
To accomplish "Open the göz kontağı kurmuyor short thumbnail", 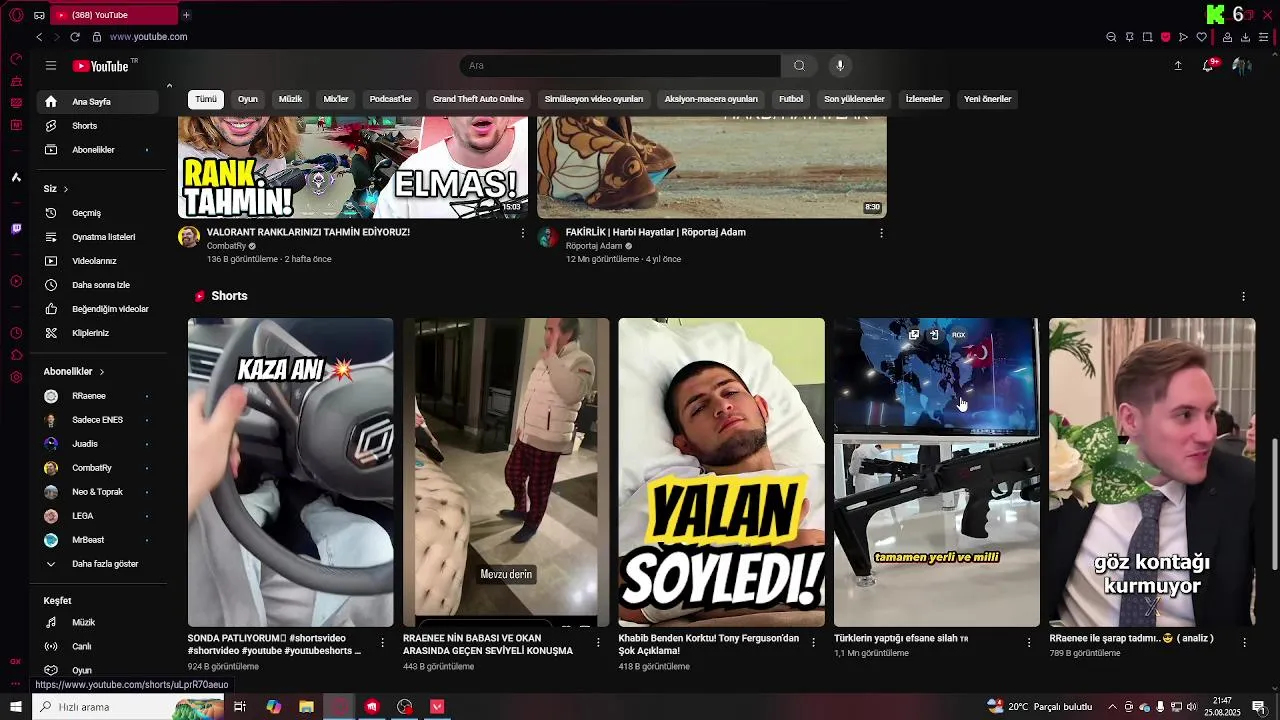I will (x=1152, y=472).
